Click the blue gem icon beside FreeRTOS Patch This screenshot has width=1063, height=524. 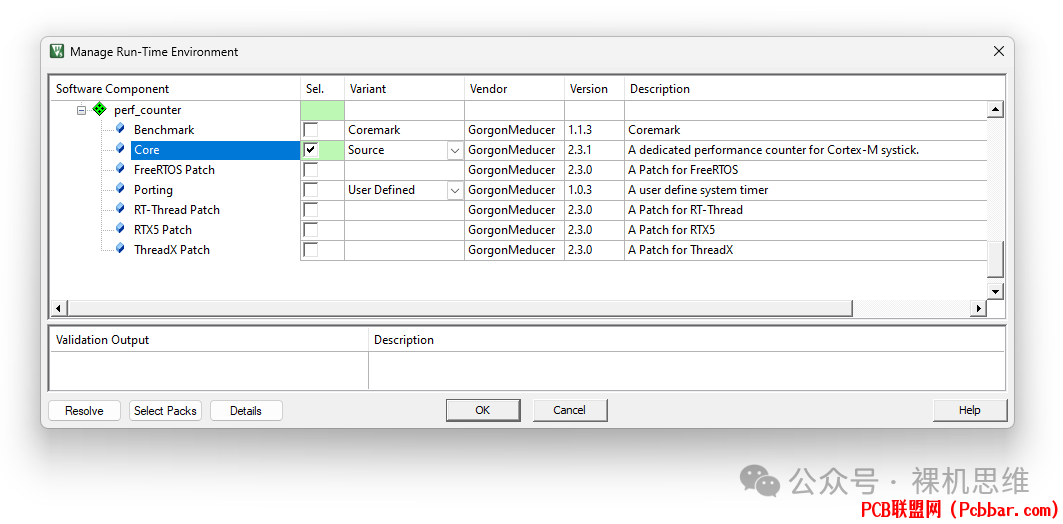[x=120, y=169]
